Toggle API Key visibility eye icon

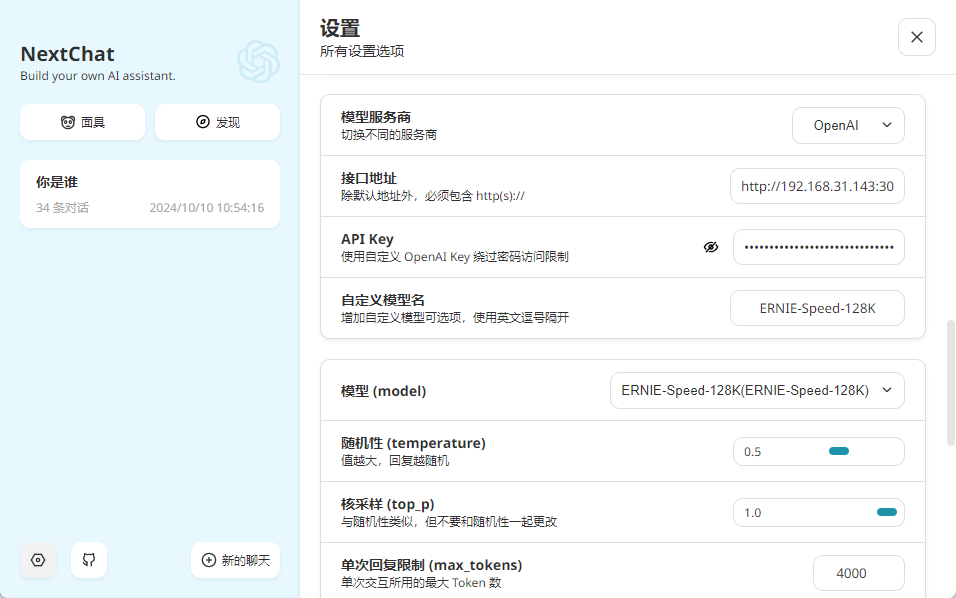(x=711, y=247)
